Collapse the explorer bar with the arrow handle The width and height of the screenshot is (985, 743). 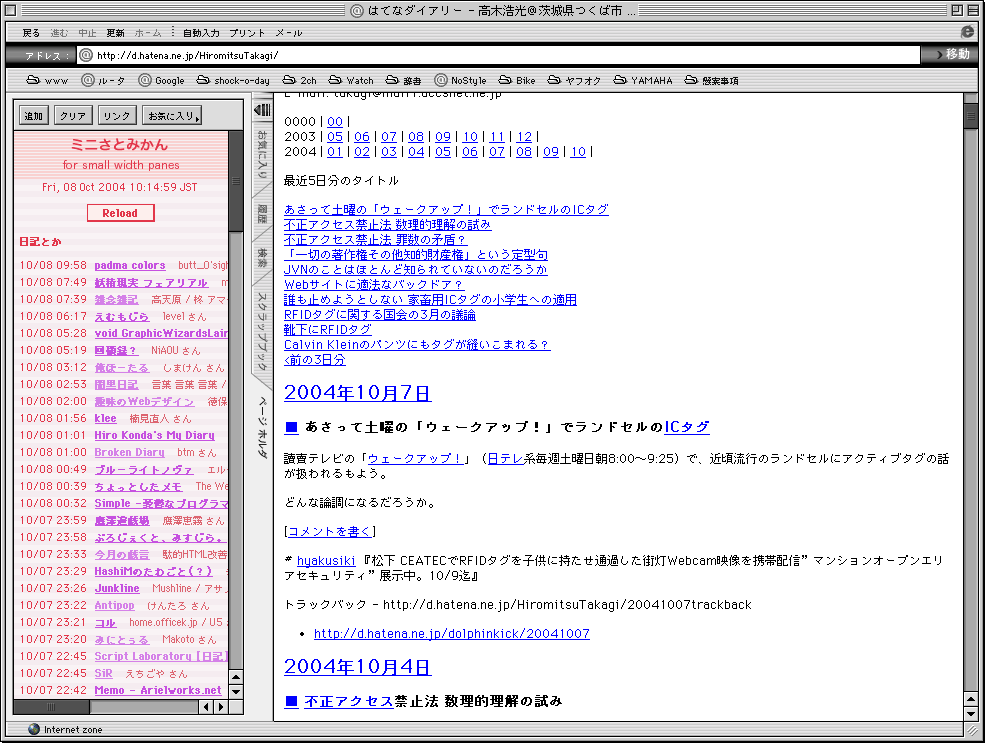click(262, 109)
